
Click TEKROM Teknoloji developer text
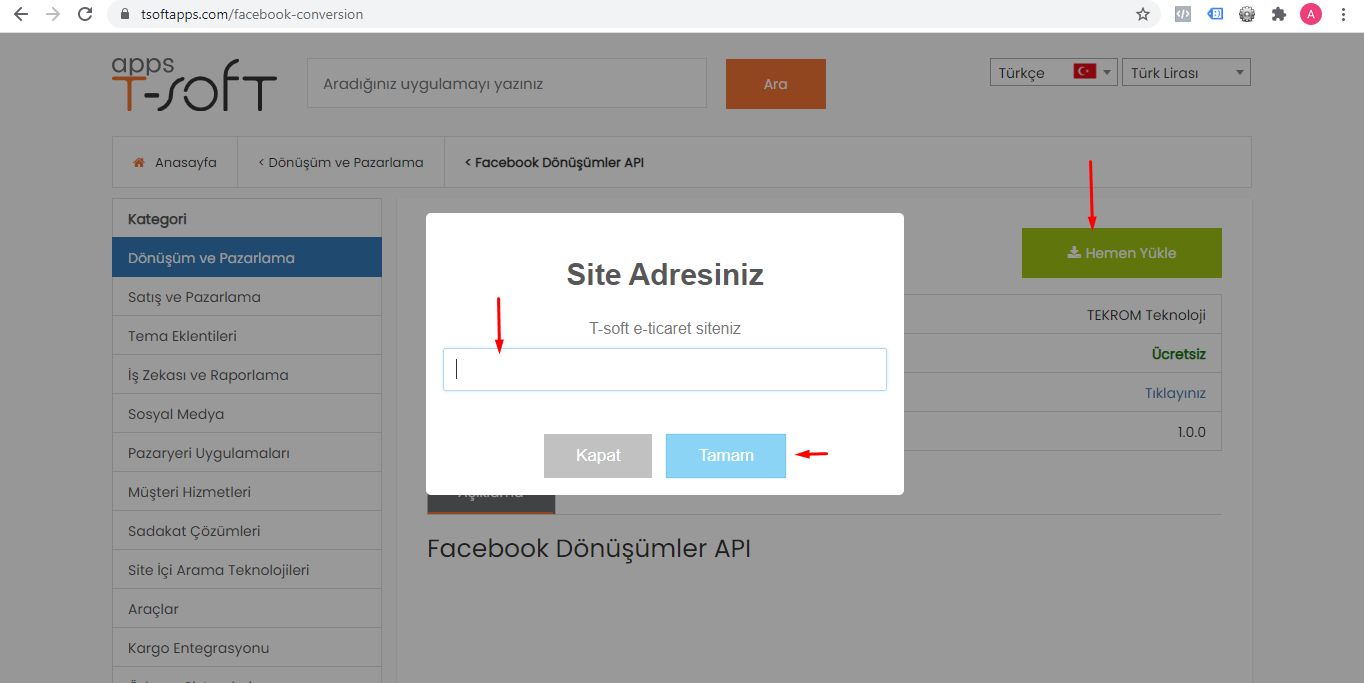click(1146, 315)
